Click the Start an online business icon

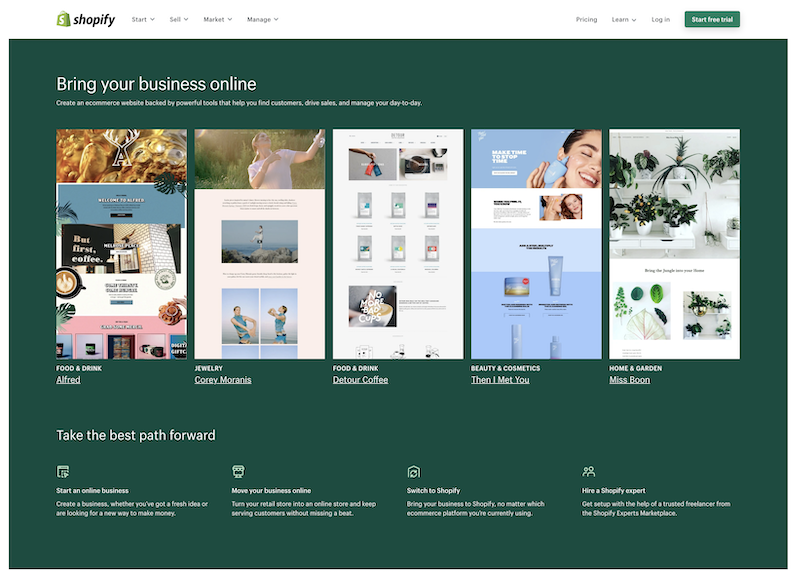pyautogui.click(x=63, y=471)
